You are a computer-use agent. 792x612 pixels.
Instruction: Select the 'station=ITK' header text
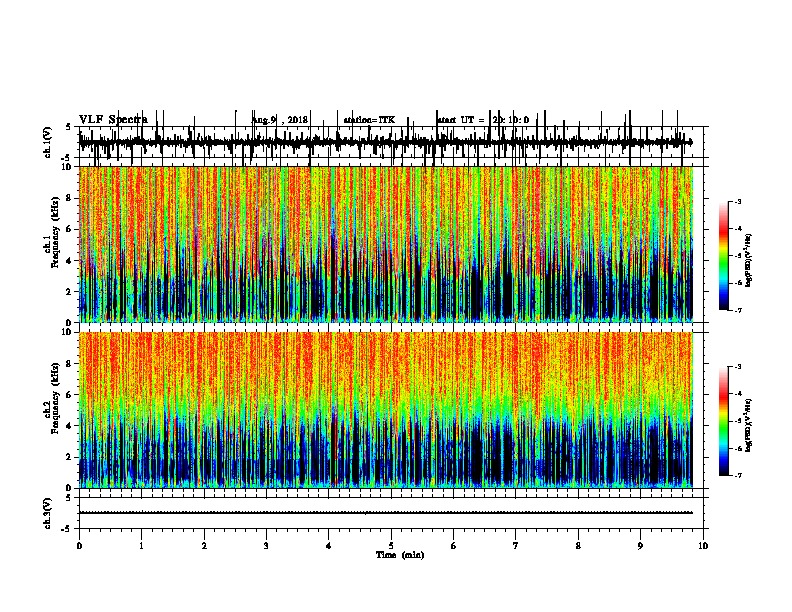369,120
